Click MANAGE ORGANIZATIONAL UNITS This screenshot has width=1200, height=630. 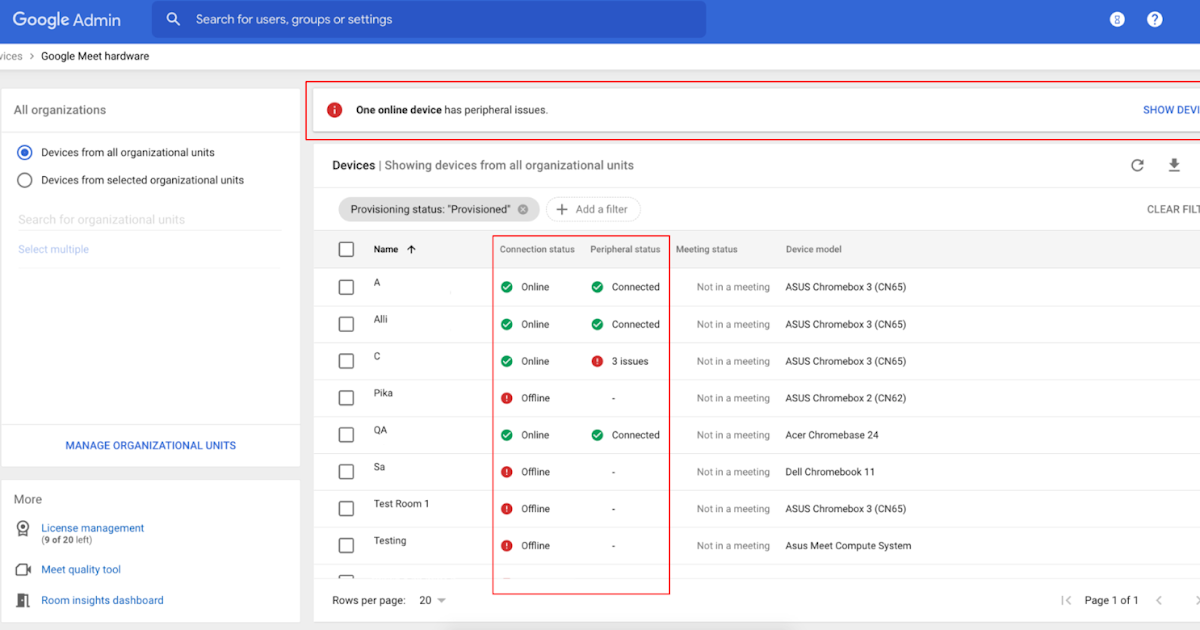pos(150,445)
